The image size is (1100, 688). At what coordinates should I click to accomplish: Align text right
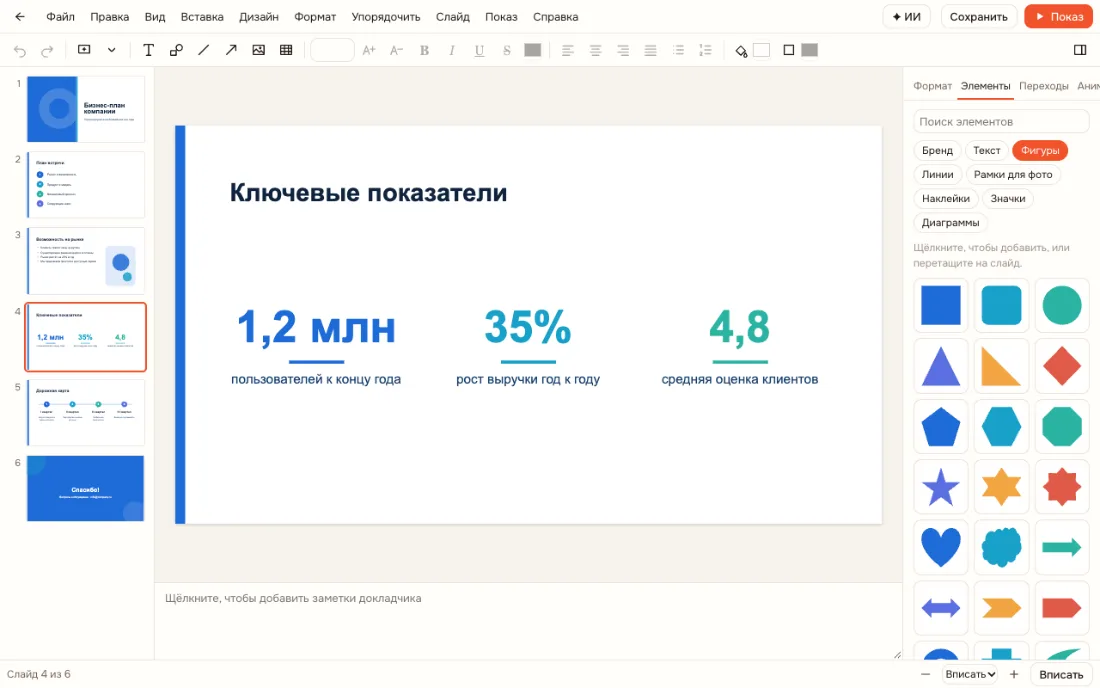click(x=623, y=50)
